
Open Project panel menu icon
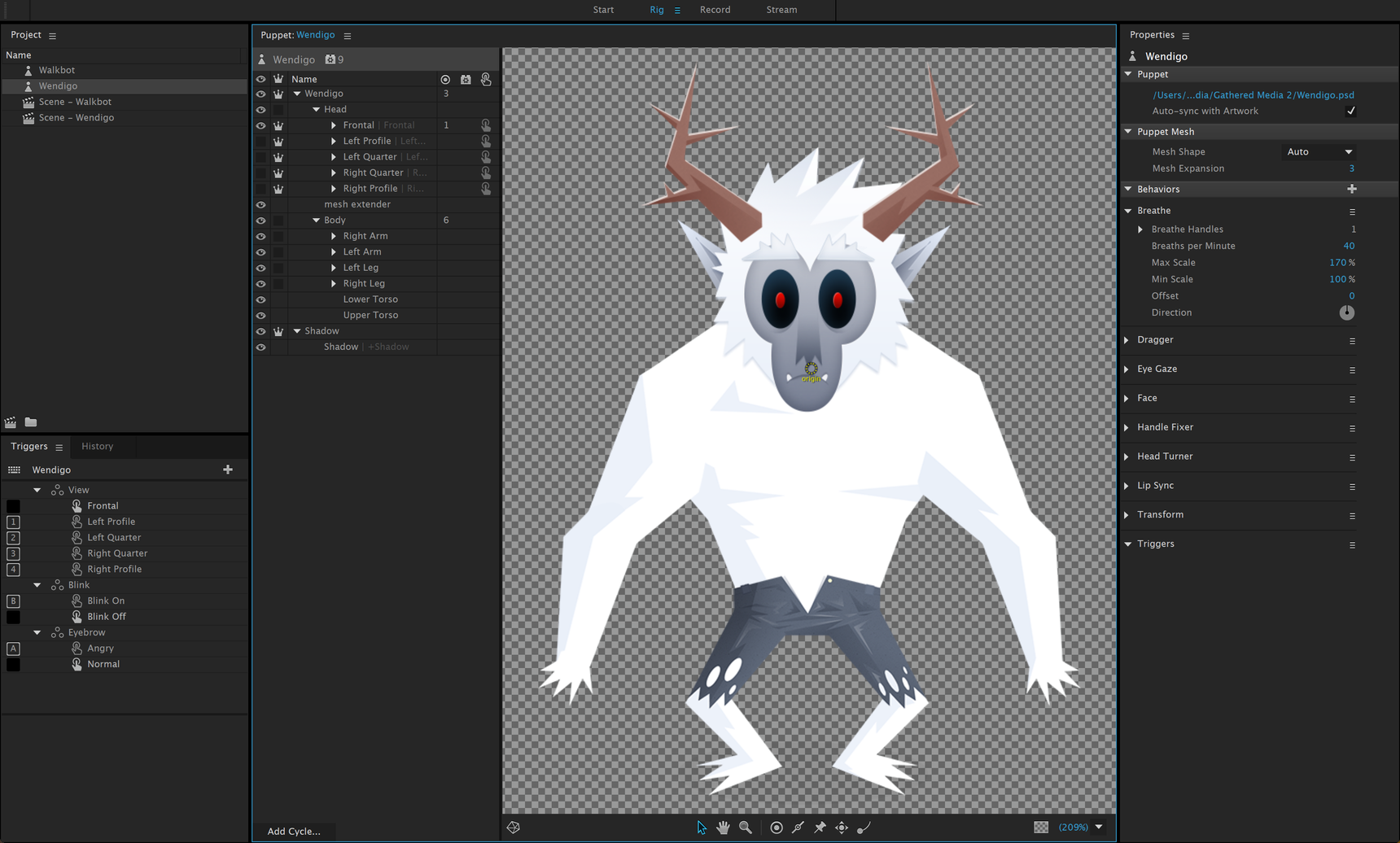tap(53, 36)
